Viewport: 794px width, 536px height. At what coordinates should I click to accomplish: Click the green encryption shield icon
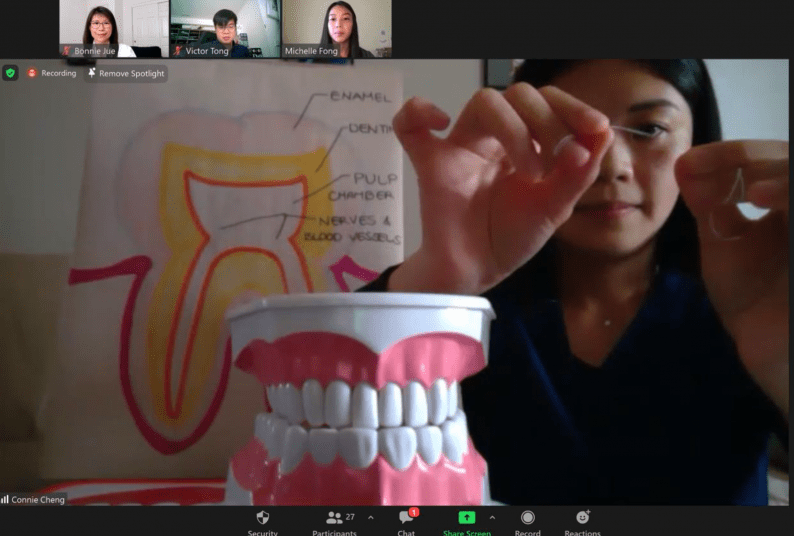[x=10, y=73]
